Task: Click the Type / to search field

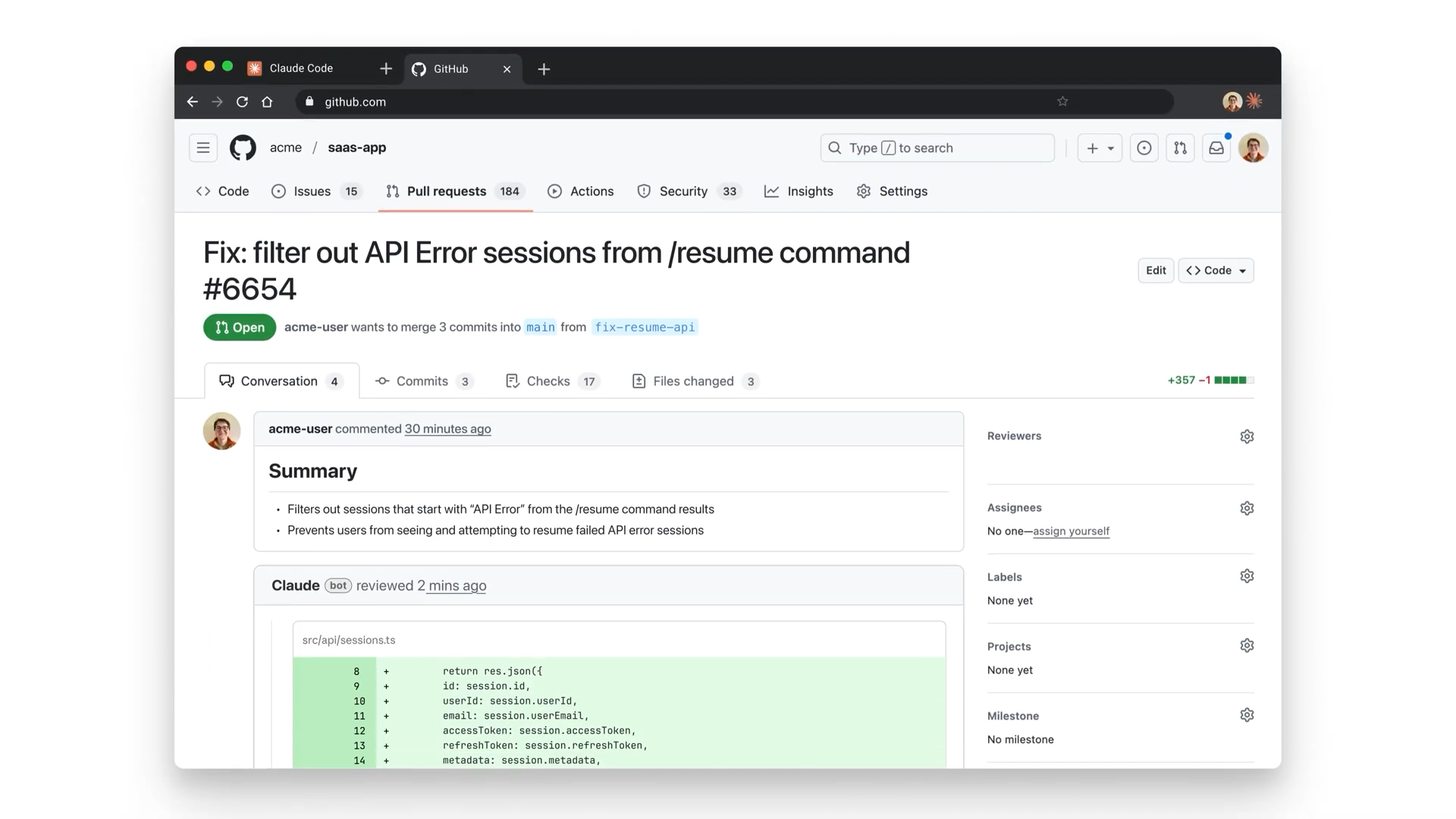Action: coord(937,148)
